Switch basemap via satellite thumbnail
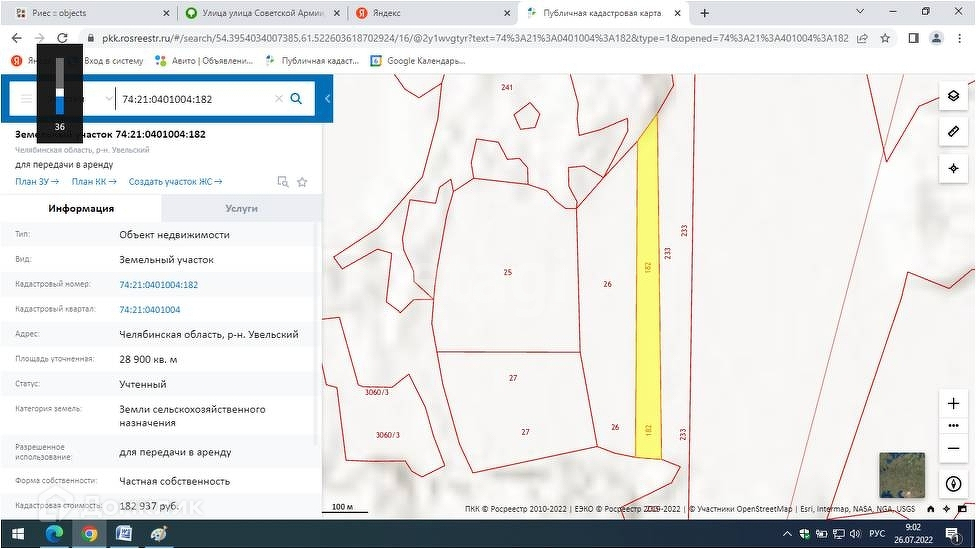Image resolution: width=976 pixels, height=549 pixels. coord(902,475)
